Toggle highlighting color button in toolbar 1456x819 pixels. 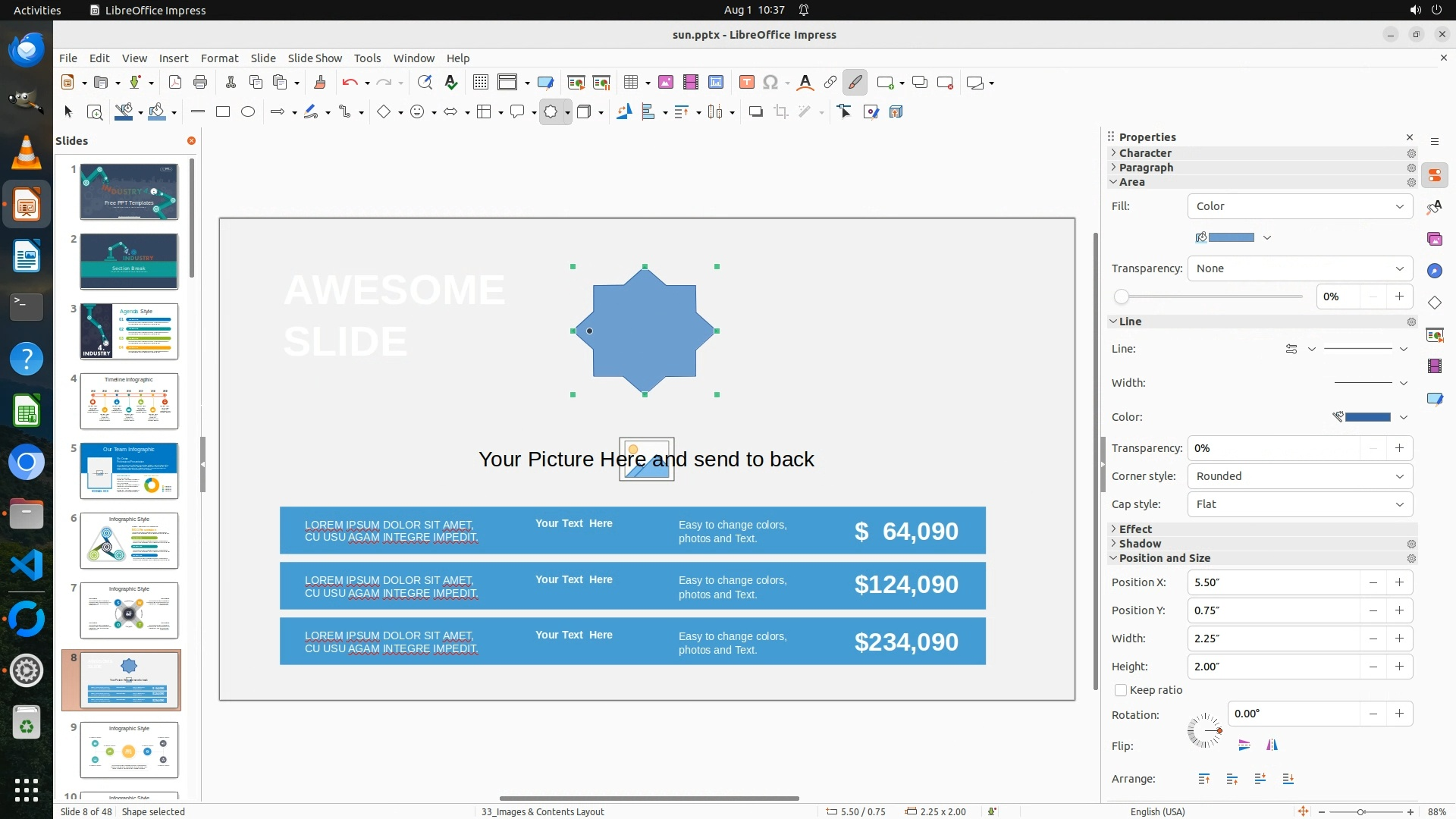(855, 83)
